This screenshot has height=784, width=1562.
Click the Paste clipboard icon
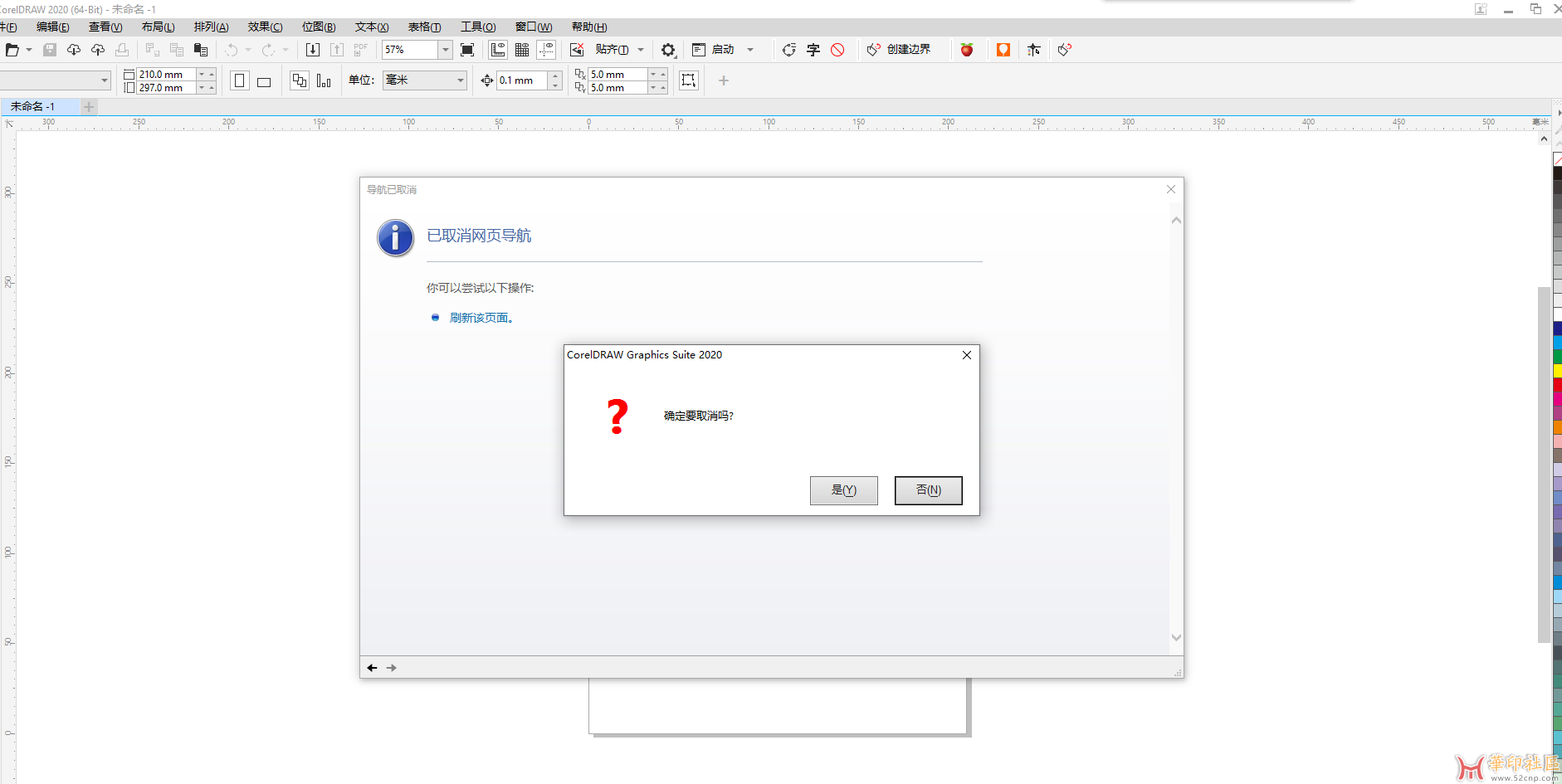[201, 50]
